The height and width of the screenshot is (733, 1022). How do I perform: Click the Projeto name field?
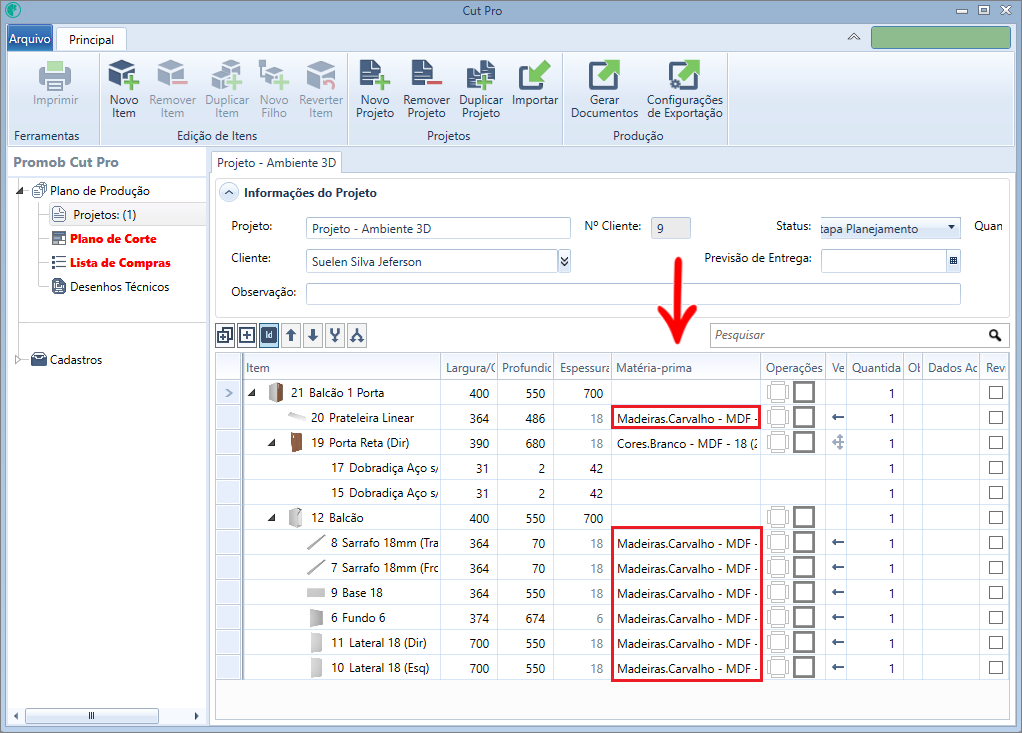(x=438, y=228)
